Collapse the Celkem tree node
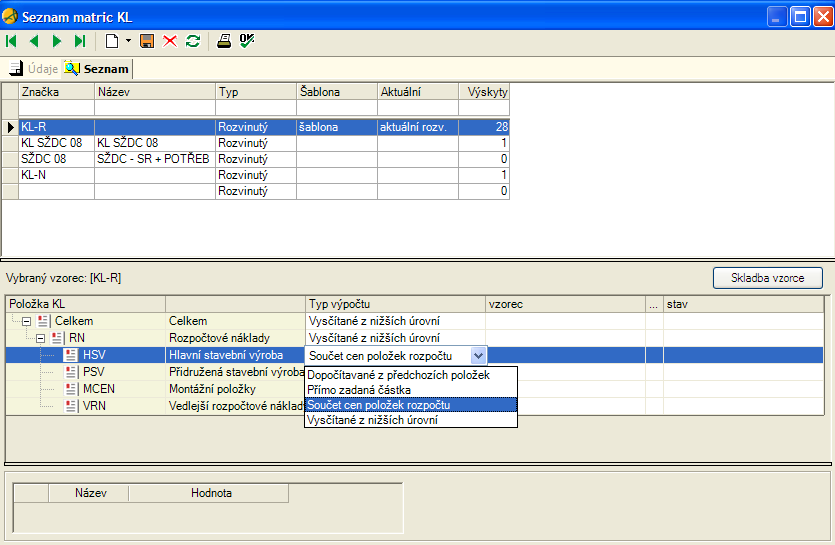Image resolution: width=835 pixels, height=545 pixels. (x=26, y=321)
